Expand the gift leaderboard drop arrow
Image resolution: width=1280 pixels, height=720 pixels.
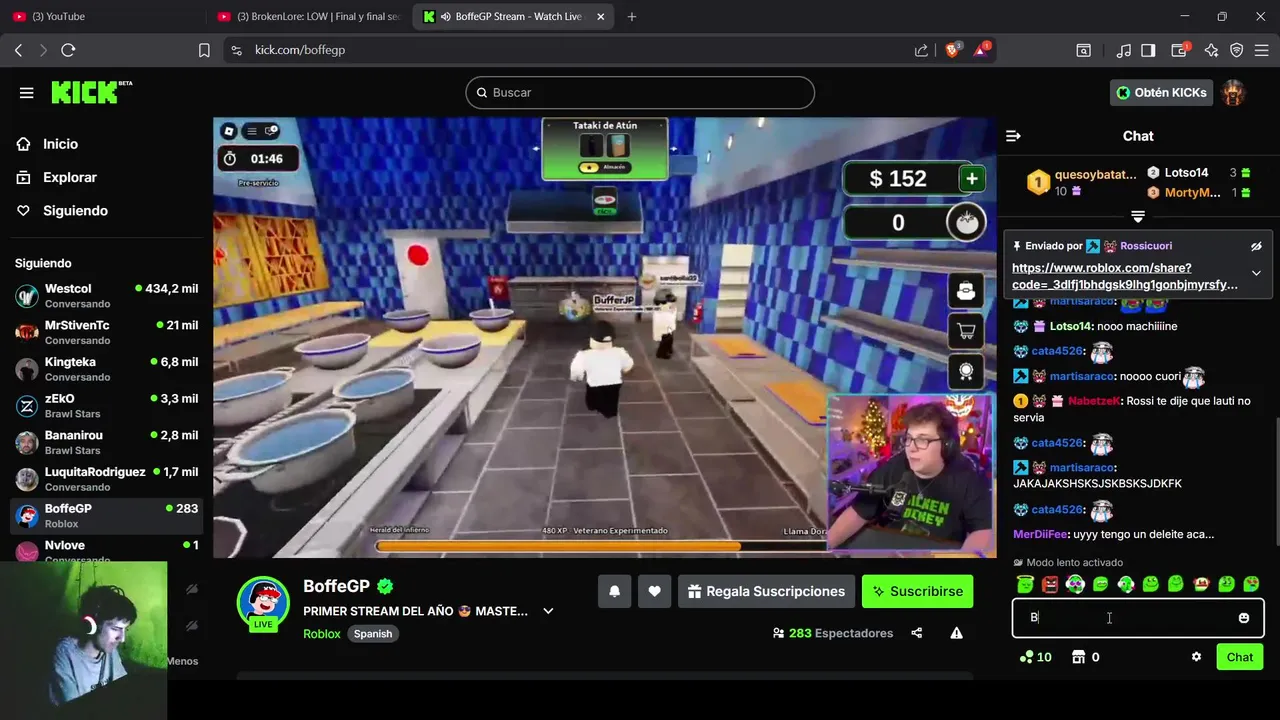click(1138, 216)
